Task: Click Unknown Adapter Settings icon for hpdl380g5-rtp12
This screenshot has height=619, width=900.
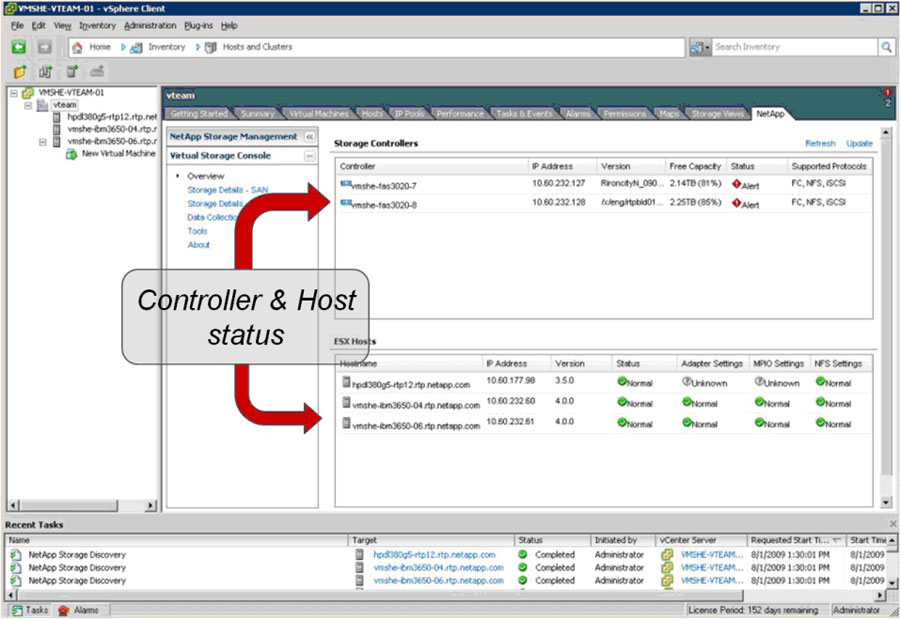Action: tap(686, 381)
